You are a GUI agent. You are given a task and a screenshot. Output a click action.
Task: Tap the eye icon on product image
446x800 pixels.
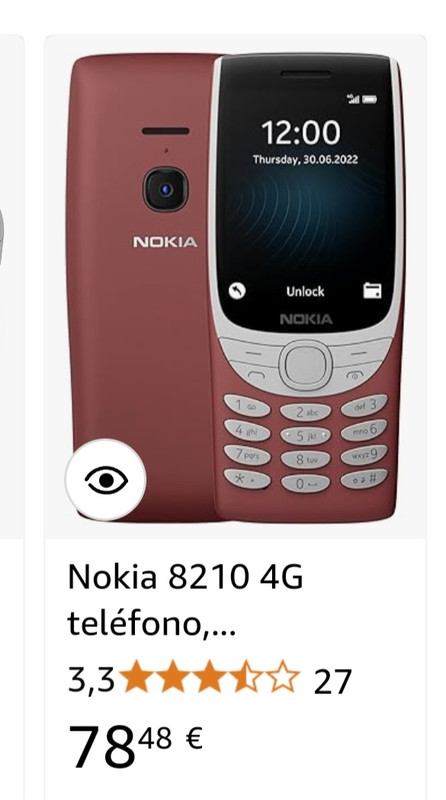click(106, 480)
